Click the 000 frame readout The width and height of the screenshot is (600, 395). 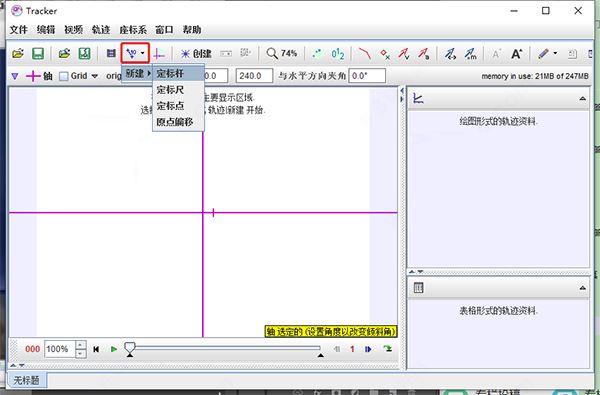click(x=33, y=349)
